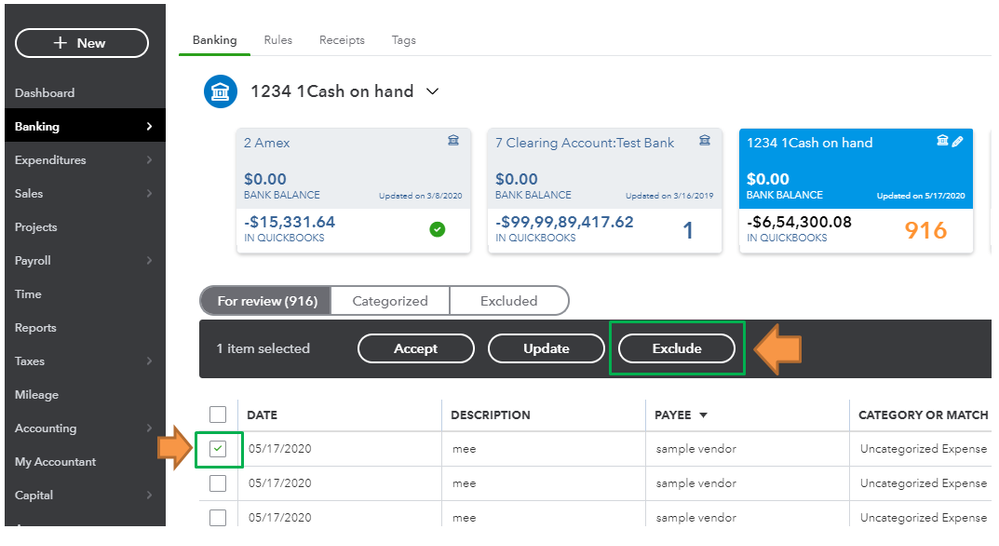Show the For review (916) transactions
Viewport: 999px width, 546px height.
click(x=267, y=301)
